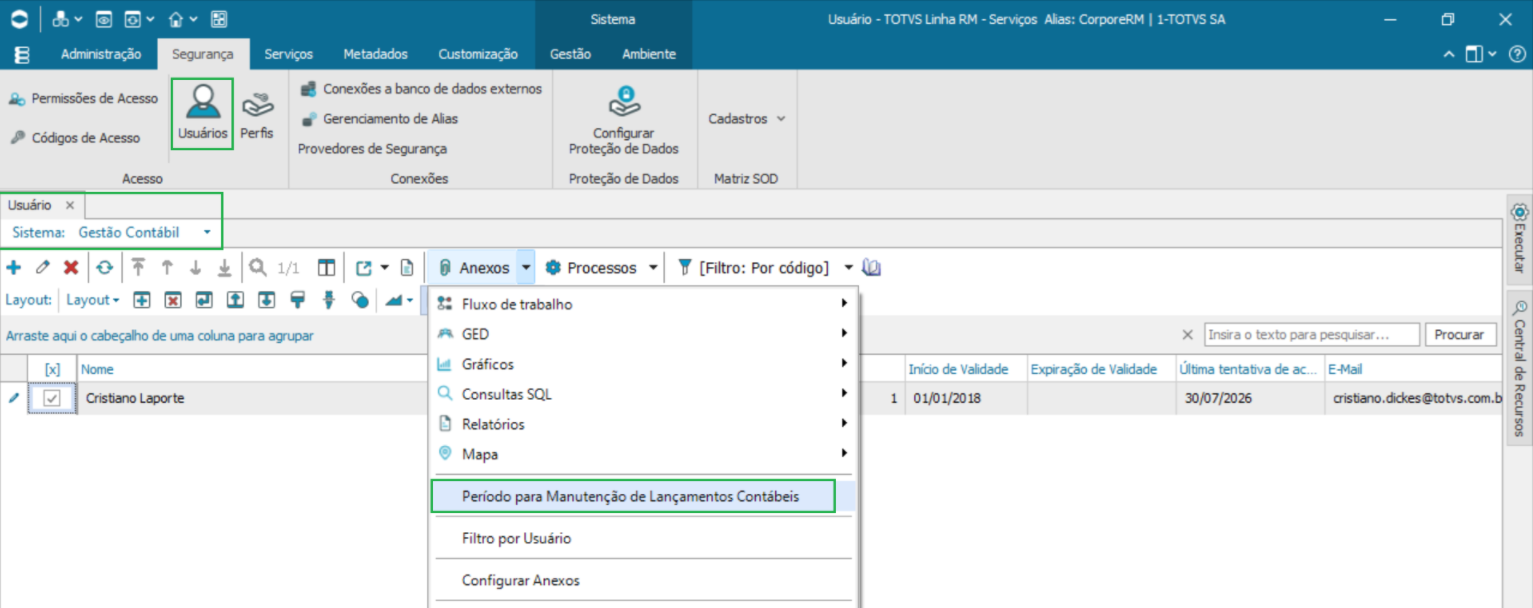Screen dimensions: 1533x608
Task: Click the layout delete icon with red X
Action: pyautogui.click(x=173, y=299)
